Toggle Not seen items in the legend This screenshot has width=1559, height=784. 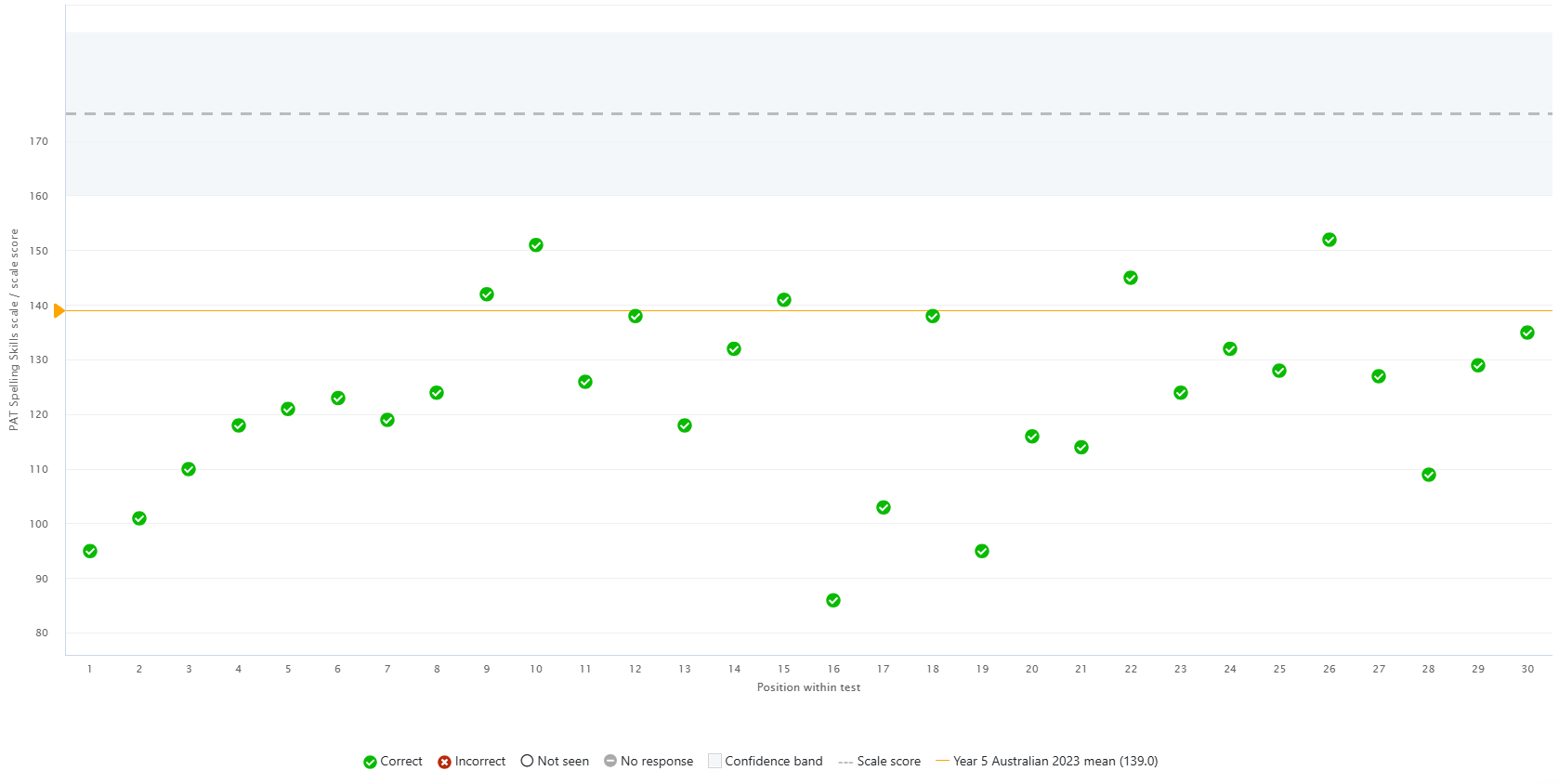[555, 762]
